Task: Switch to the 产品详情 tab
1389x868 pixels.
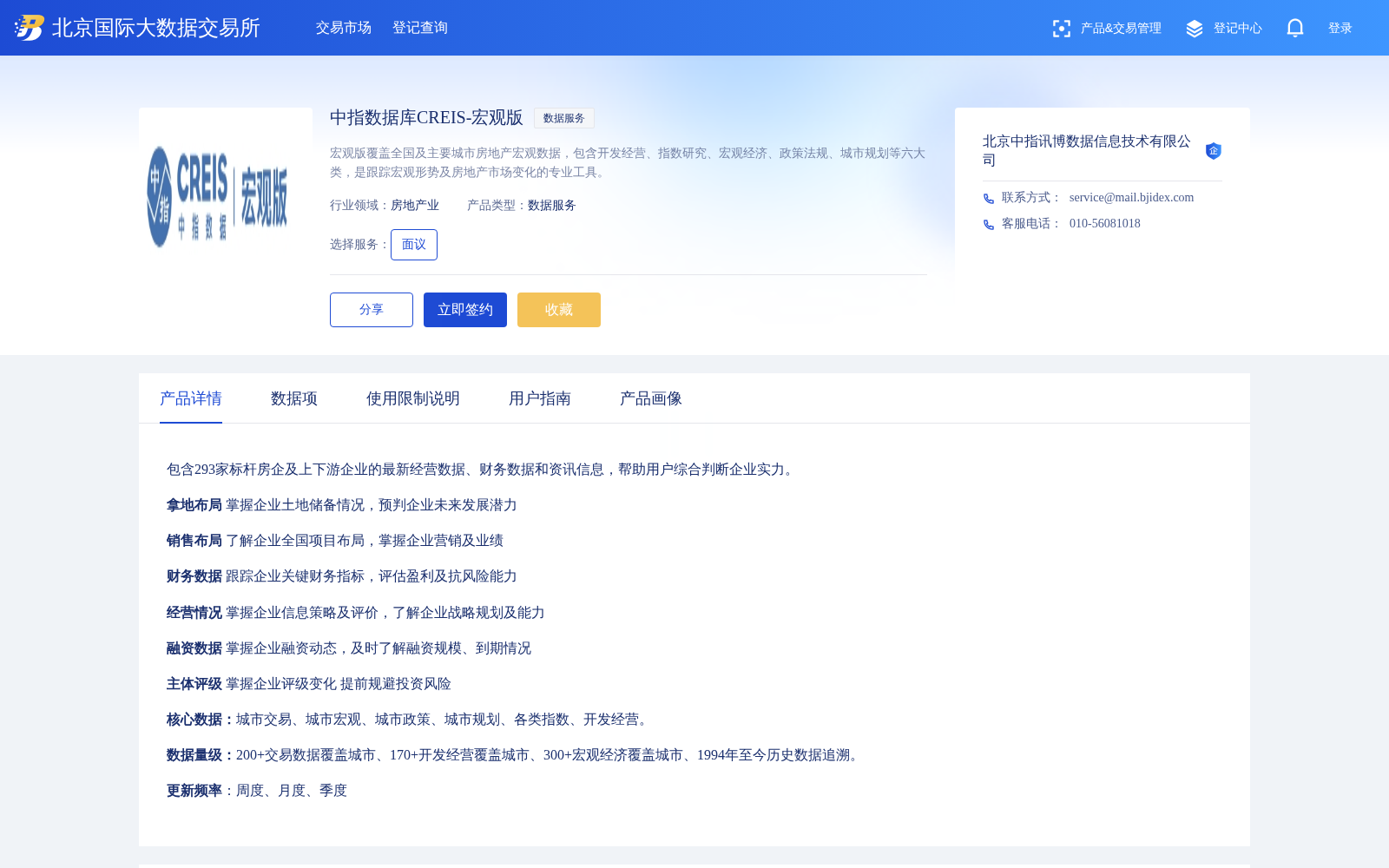Action: [191, 398]
